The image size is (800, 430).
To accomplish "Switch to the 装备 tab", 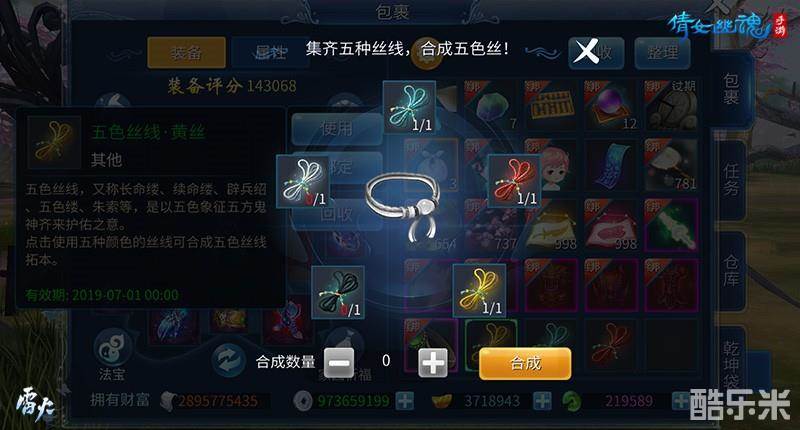I will pyautogui.click(x=186, y=53).
